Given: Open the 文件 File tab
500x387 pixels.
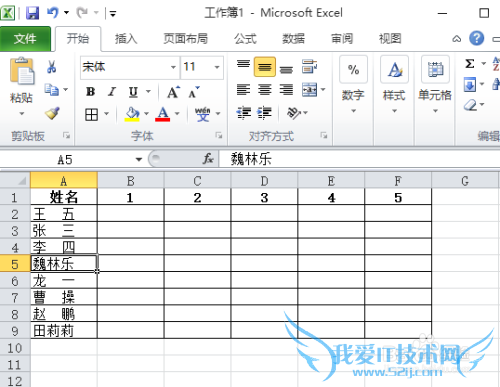Looking at the screenshot, I should click(25, 39).
